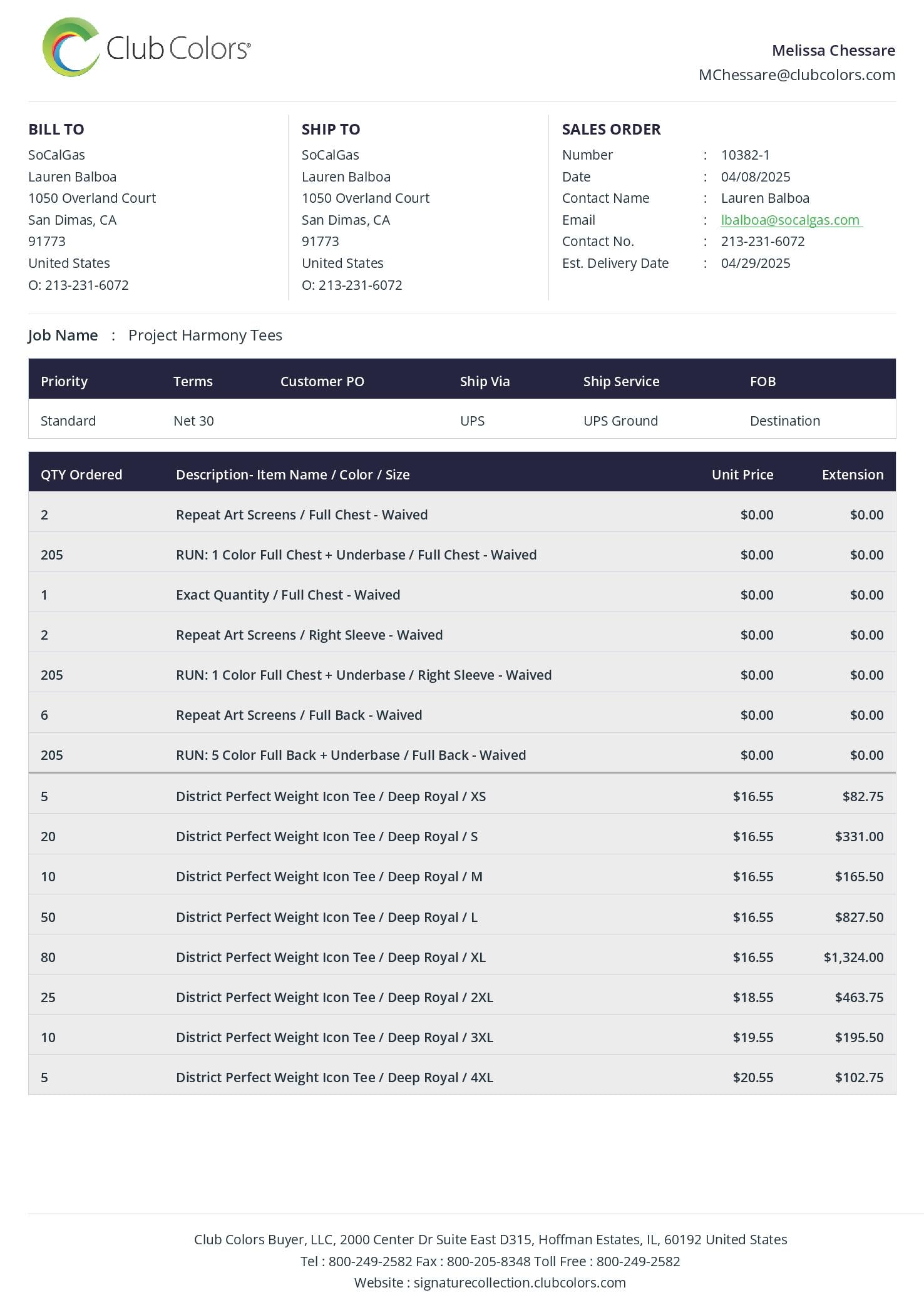Click the Customer PO column header
924x1305 pixels.
pos(322,381)
